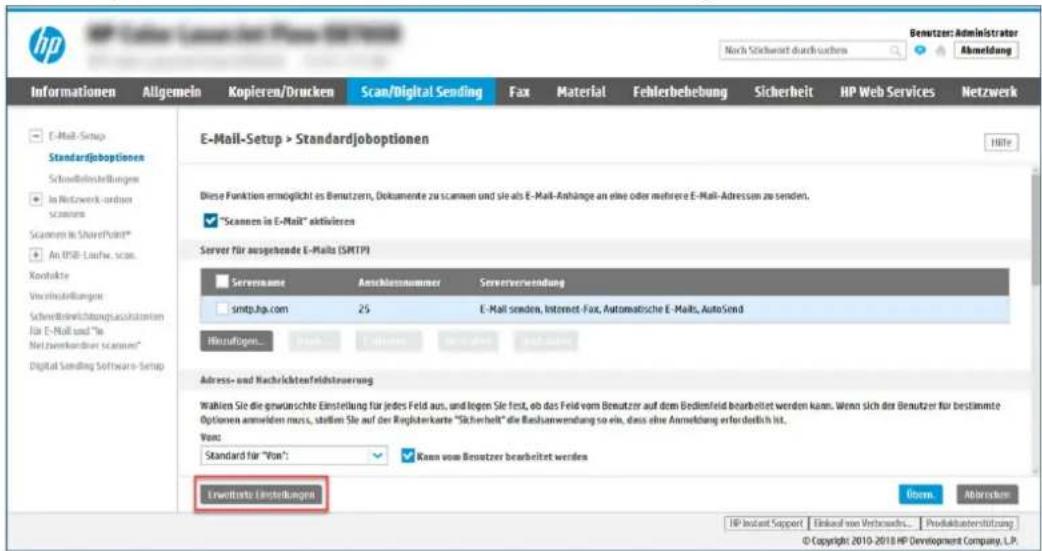Viewport: 1042px width, 551px height.
Task: Click the grey home icon beside Abmeldung
Action: click(x=938, y=50)
